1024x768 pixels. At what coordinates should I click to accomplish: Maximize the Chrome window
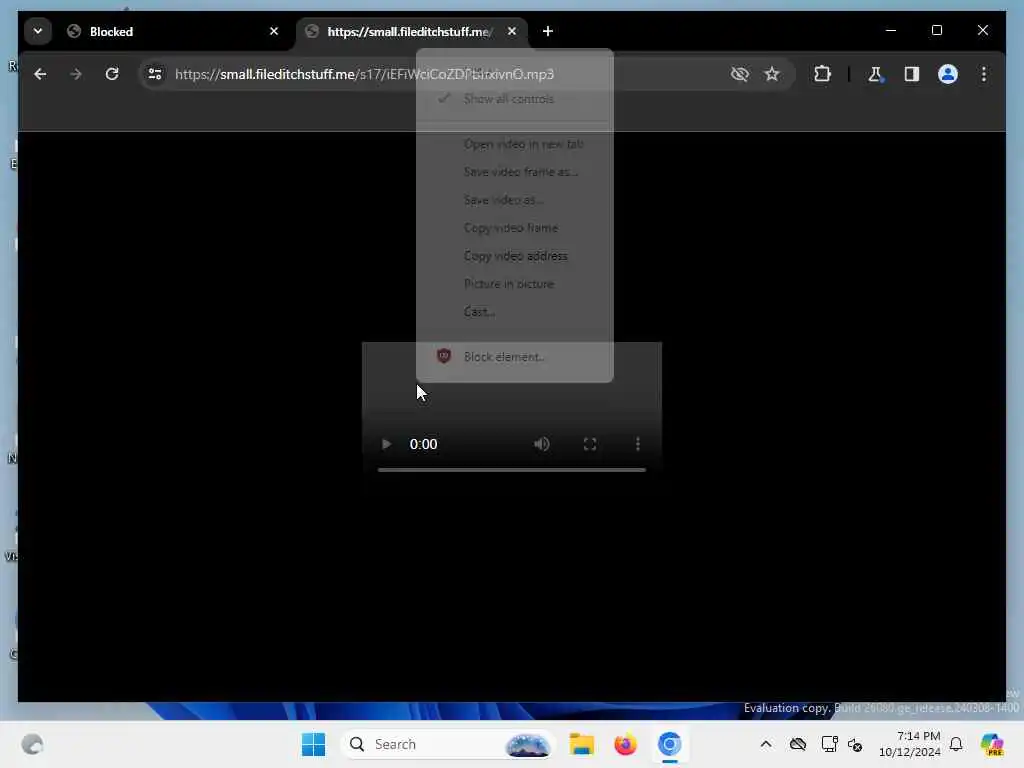pos(936,31)
